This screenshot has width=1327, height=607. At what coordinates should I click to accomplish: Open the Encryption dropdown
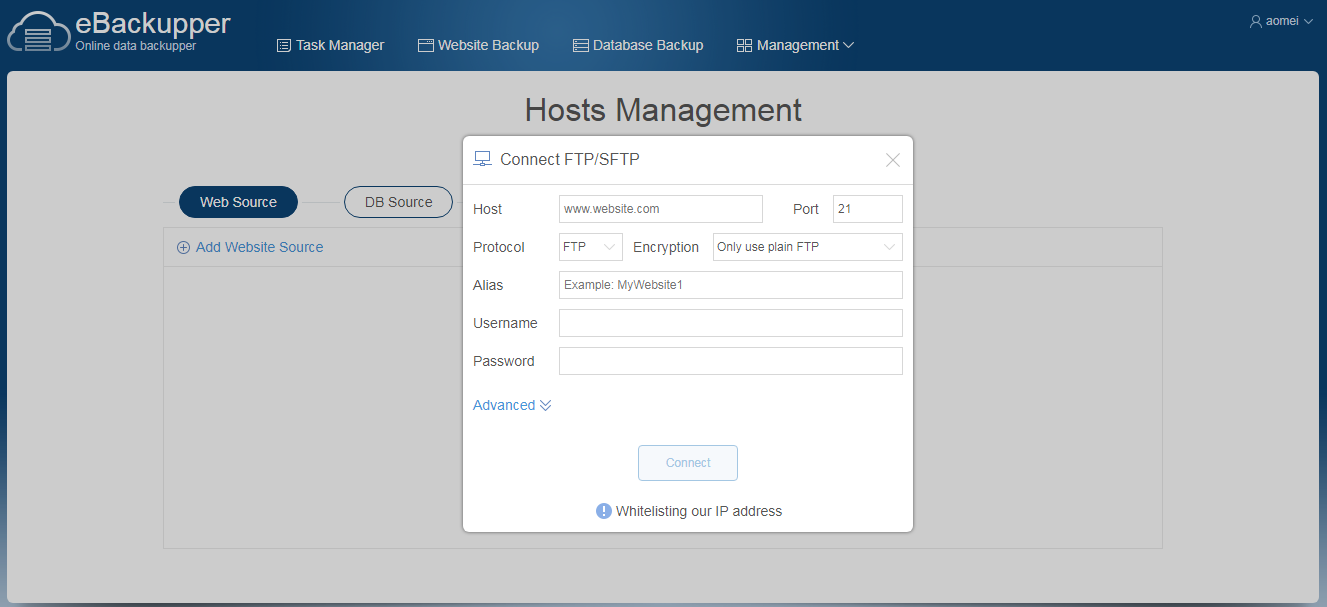[x=808, y=247]
